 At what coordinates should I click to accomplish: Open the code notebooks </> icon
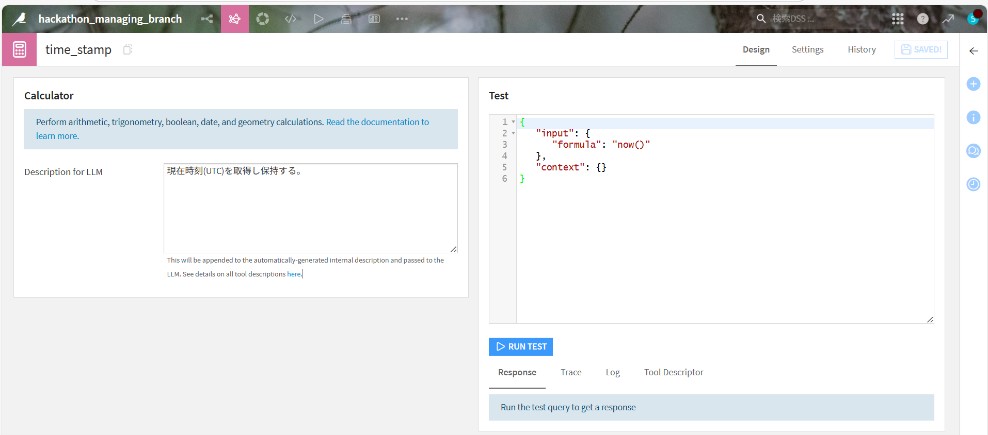pos(291,18)
